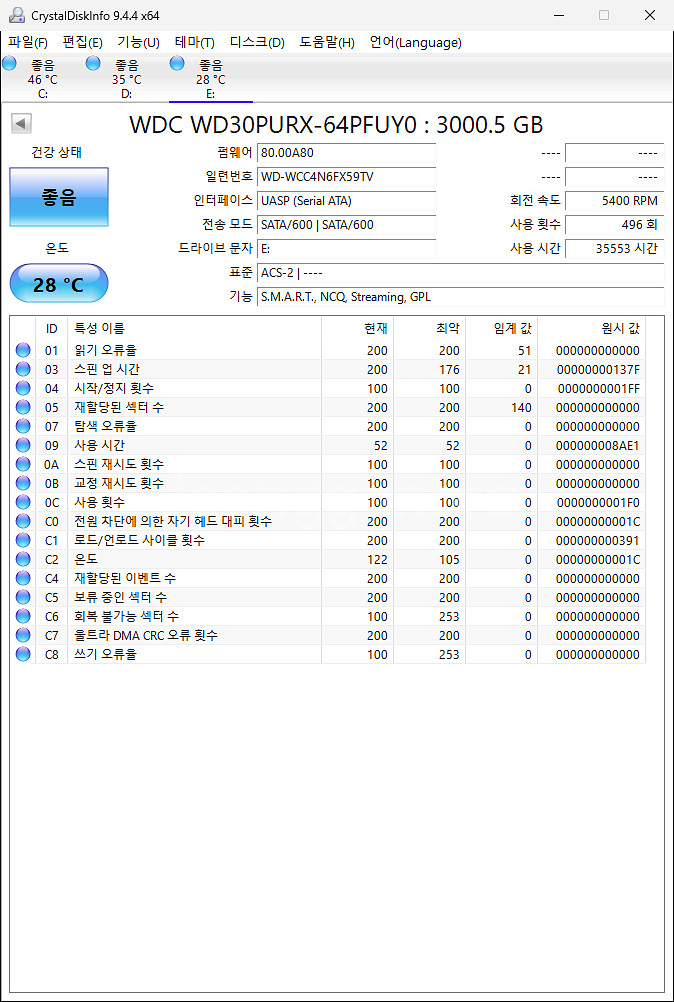Click the rotation rate field 5400 RPM
The height and width of the screenshot is (1002, 674).
(x=615, y=201)
